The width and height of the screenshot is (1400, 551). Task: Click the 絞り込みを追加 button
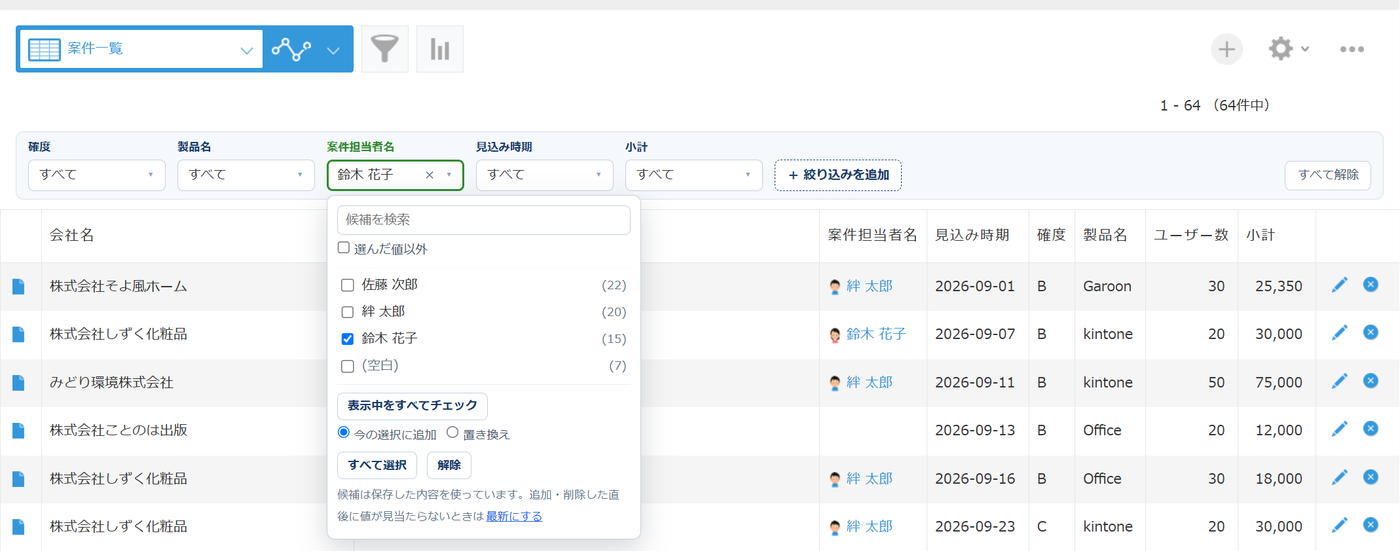click(x=838, y=175)
